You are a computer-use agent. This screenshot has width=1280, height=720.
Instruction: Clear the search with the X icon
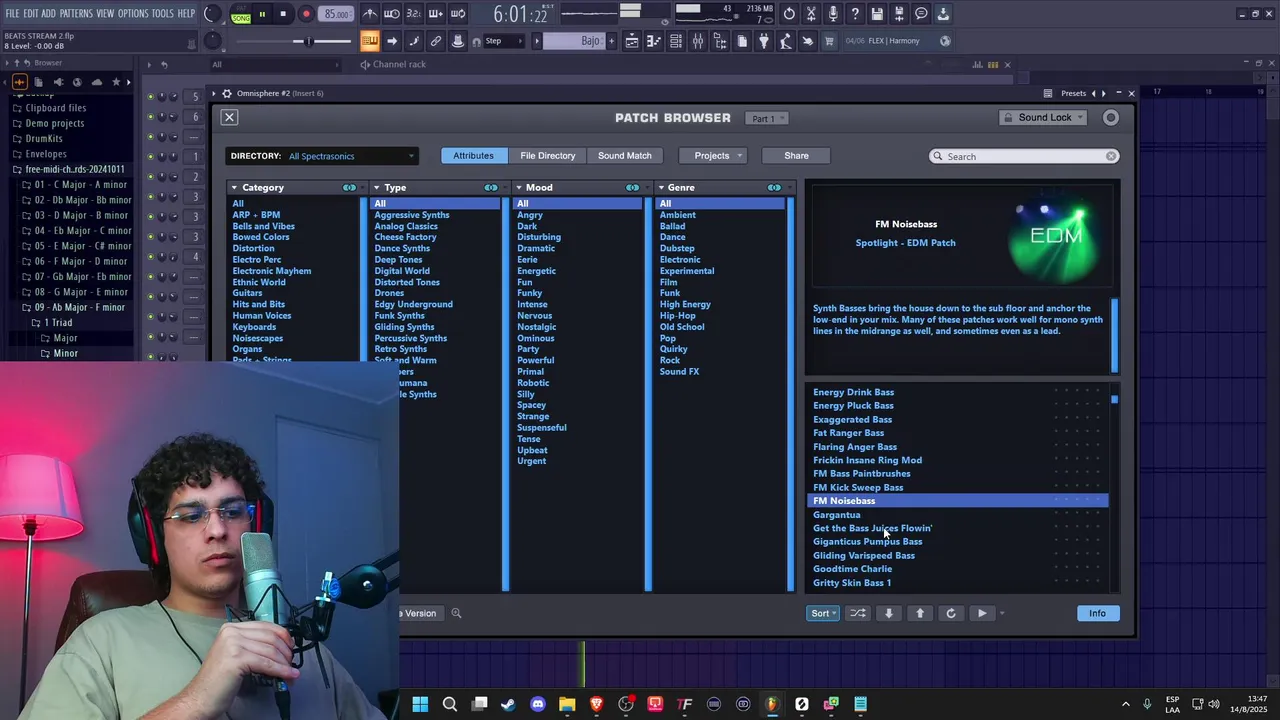(1111, 156)
